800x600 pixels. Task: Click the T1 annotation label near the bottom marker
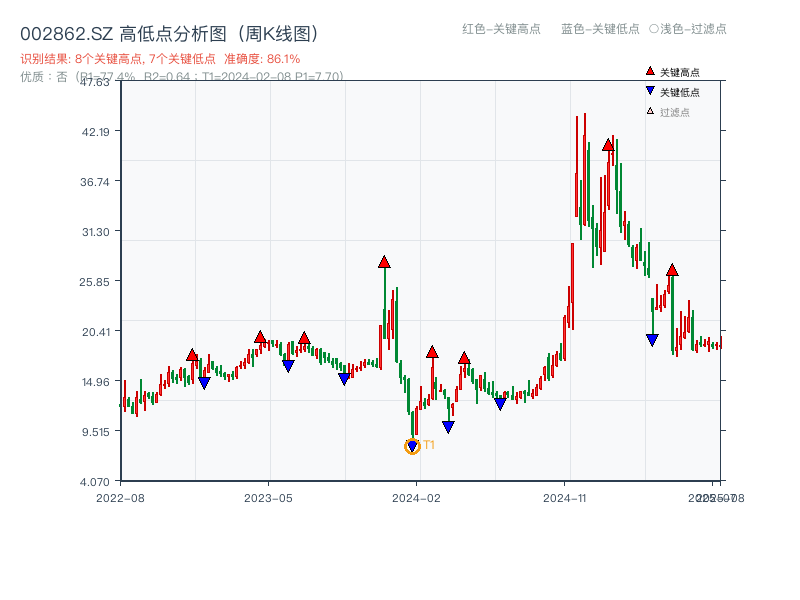[428, 443]
